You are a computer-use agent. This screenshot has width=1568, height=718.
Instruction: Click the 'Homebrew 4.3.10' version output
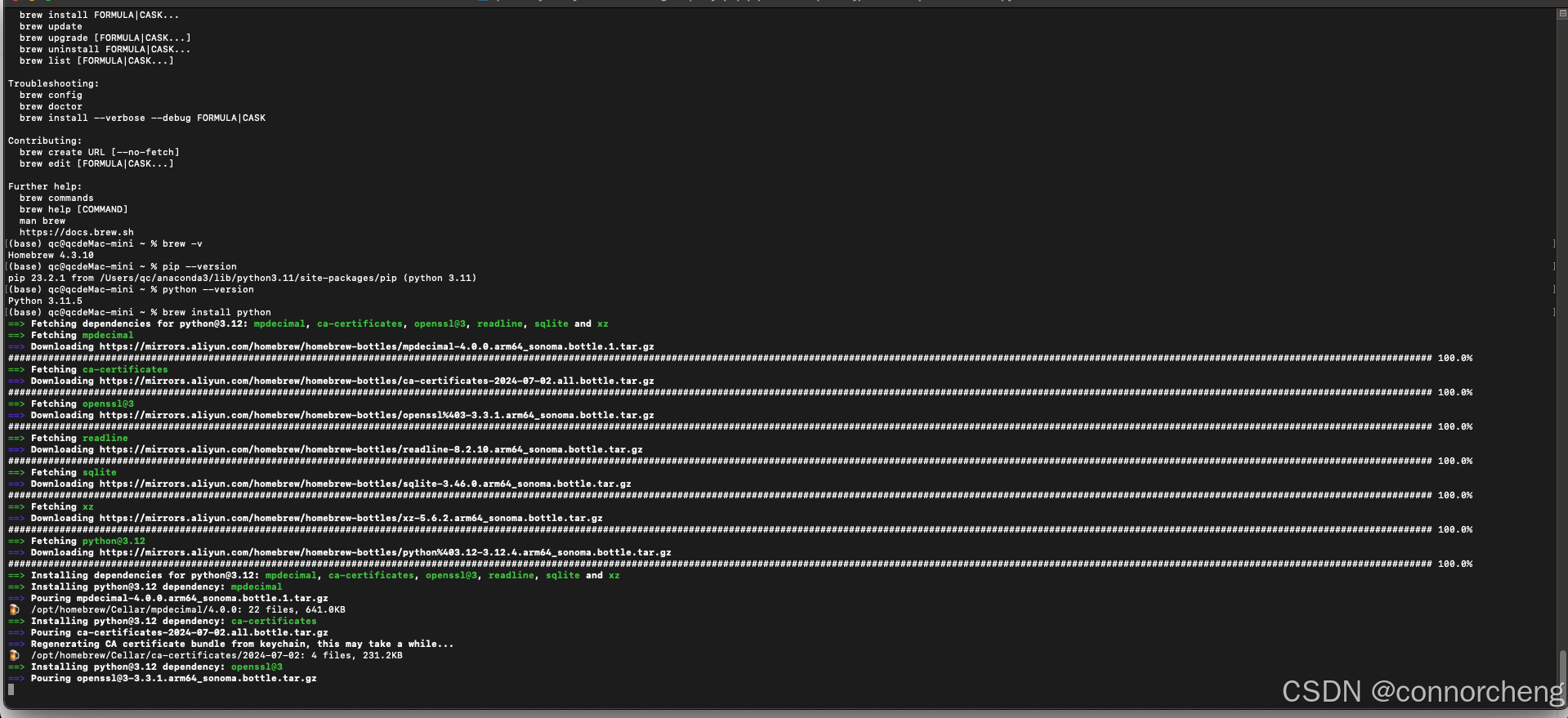pos(51,255)
